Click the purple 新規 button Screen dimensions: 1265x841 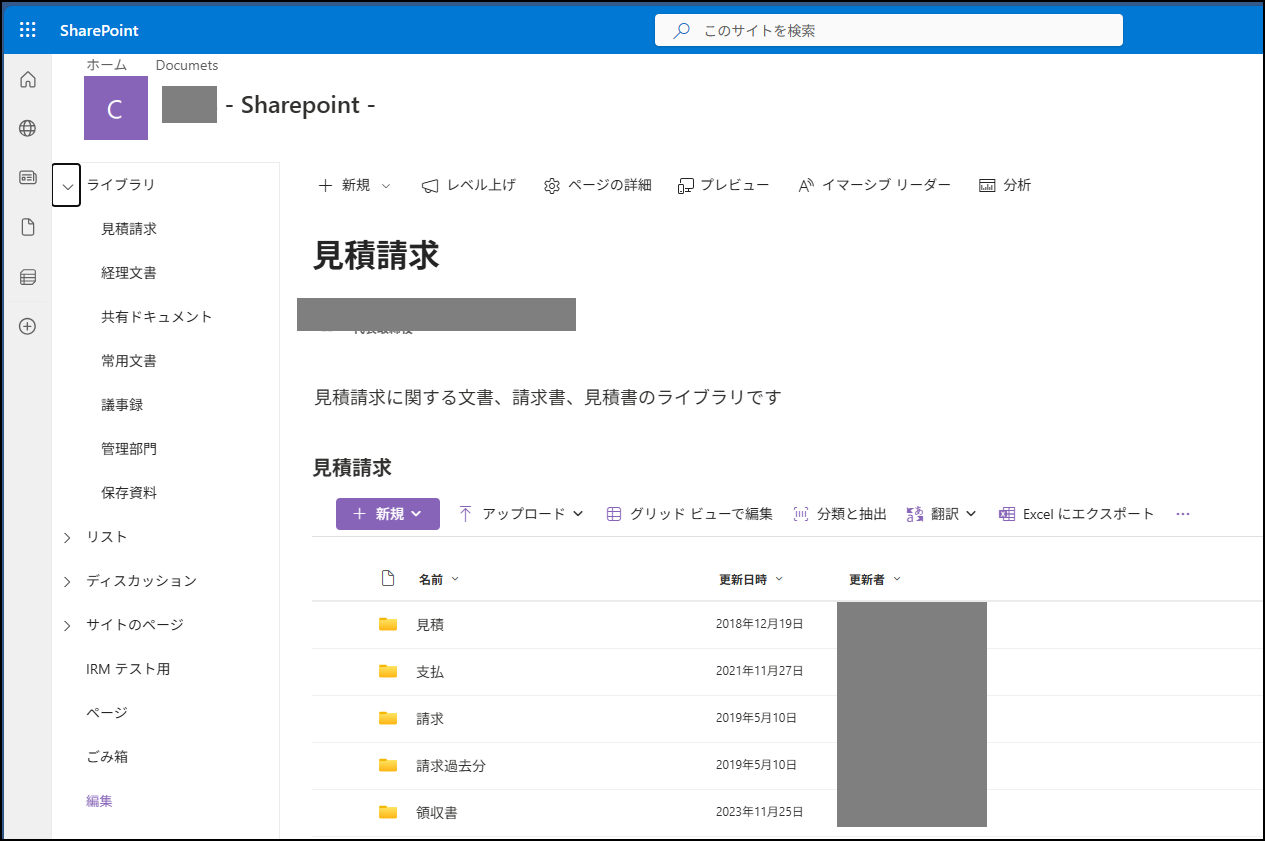[387, 513]
